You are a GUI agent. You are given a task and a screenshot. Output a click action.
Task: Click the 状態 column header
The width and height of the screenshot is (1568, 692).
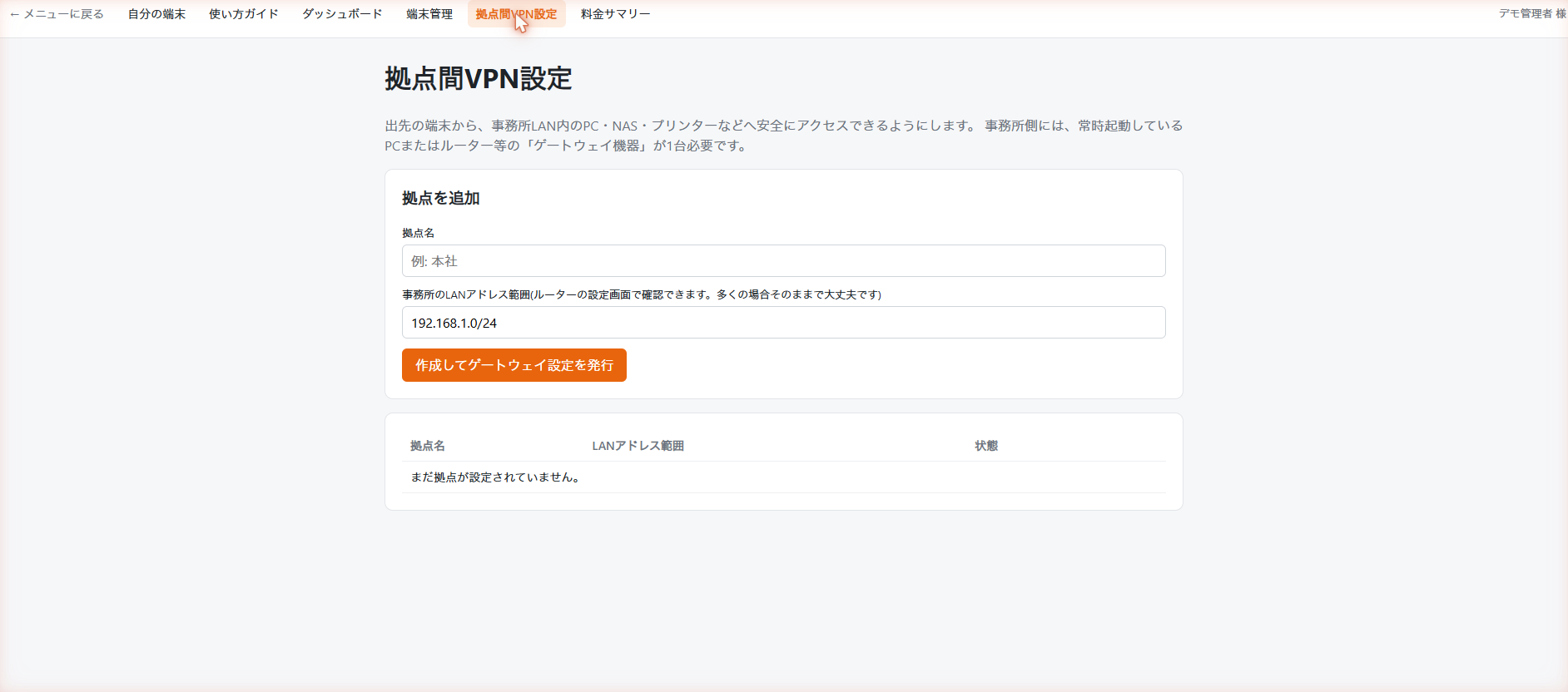pos(986,446)
